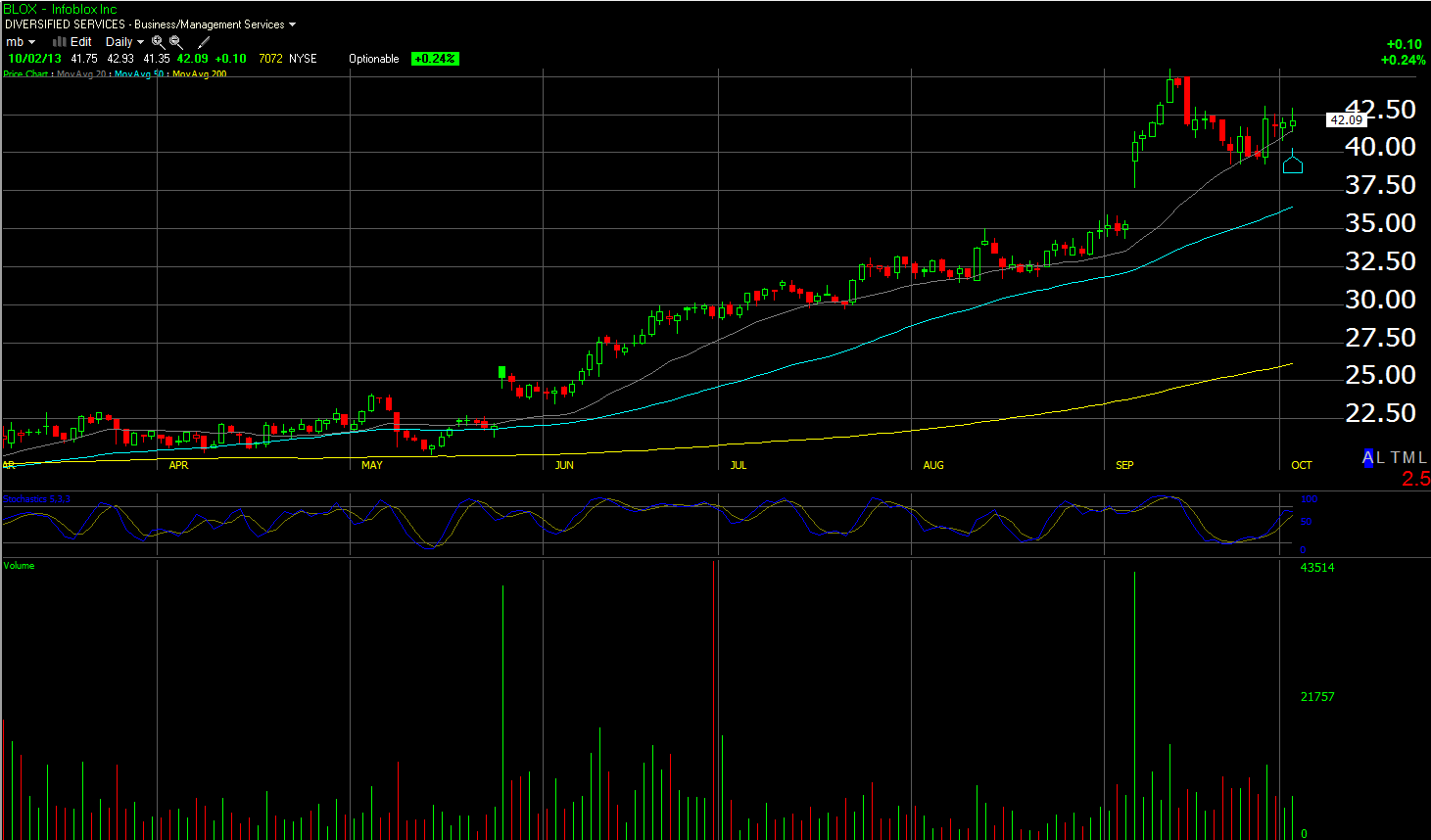1431x840 pixels.
Task: Click the MovAvg 200 legend label
Action: [199, 74]
